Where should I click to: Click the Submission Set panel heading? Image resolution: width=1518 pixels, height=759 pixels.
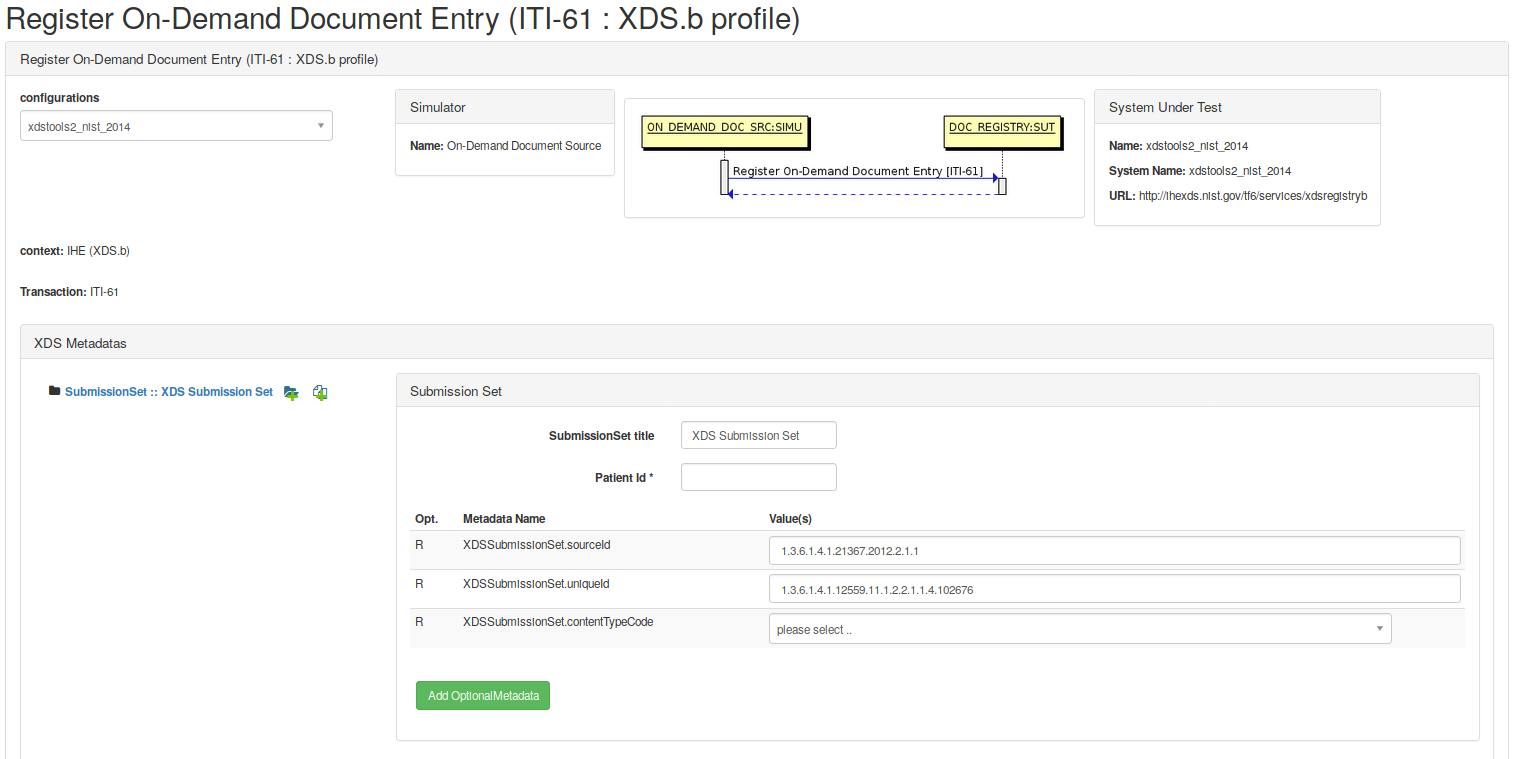[x=937, y=391]
